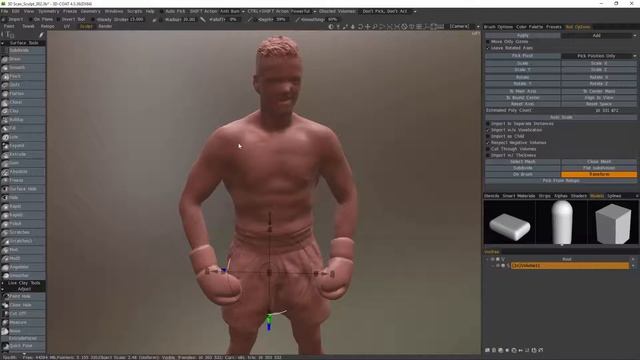Viewport: 640px width, 360px height.
Task: Select the Shift sculpt tool
Action: (x=23, y=85)
